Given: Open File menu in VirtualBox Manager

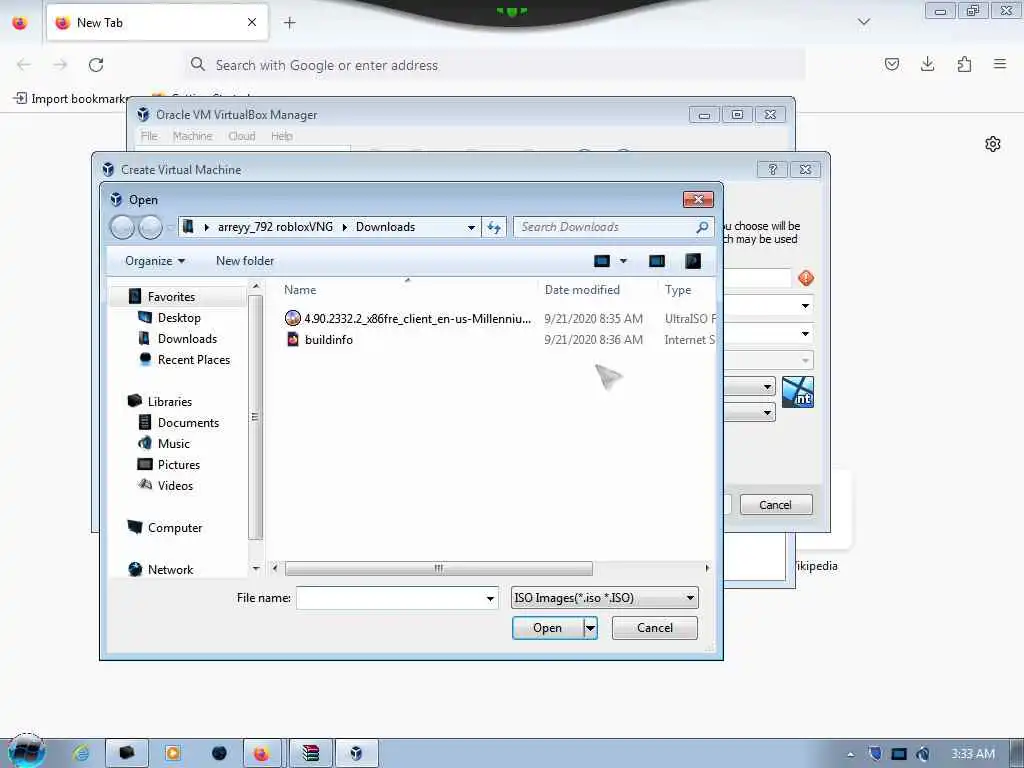Looking at the screenshot, I should coord(149,136).
